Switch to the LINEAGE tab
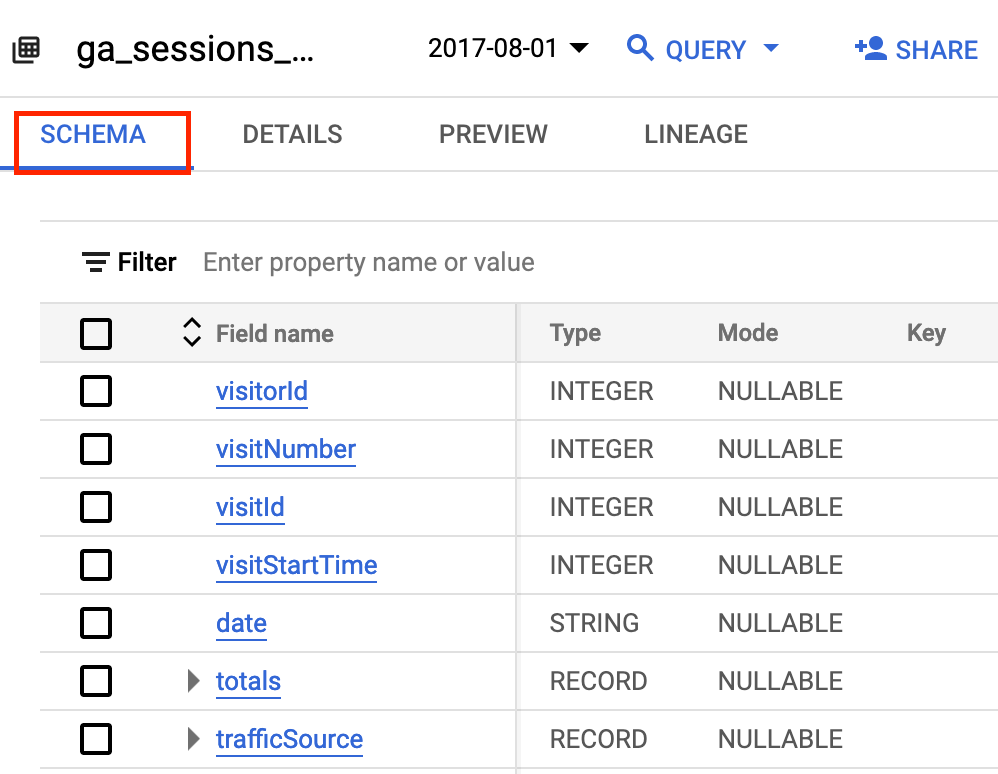 695,134
